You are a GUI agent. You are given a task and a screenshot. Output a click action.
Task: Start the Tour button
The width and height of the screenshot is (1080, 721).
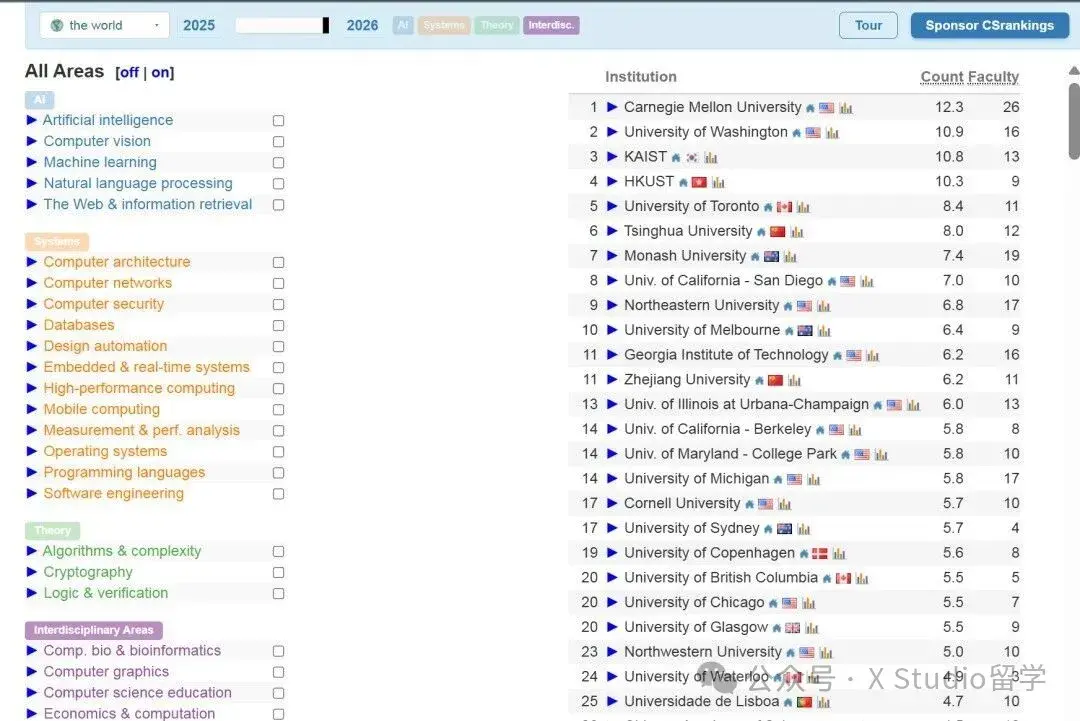(x=868, y=25)
